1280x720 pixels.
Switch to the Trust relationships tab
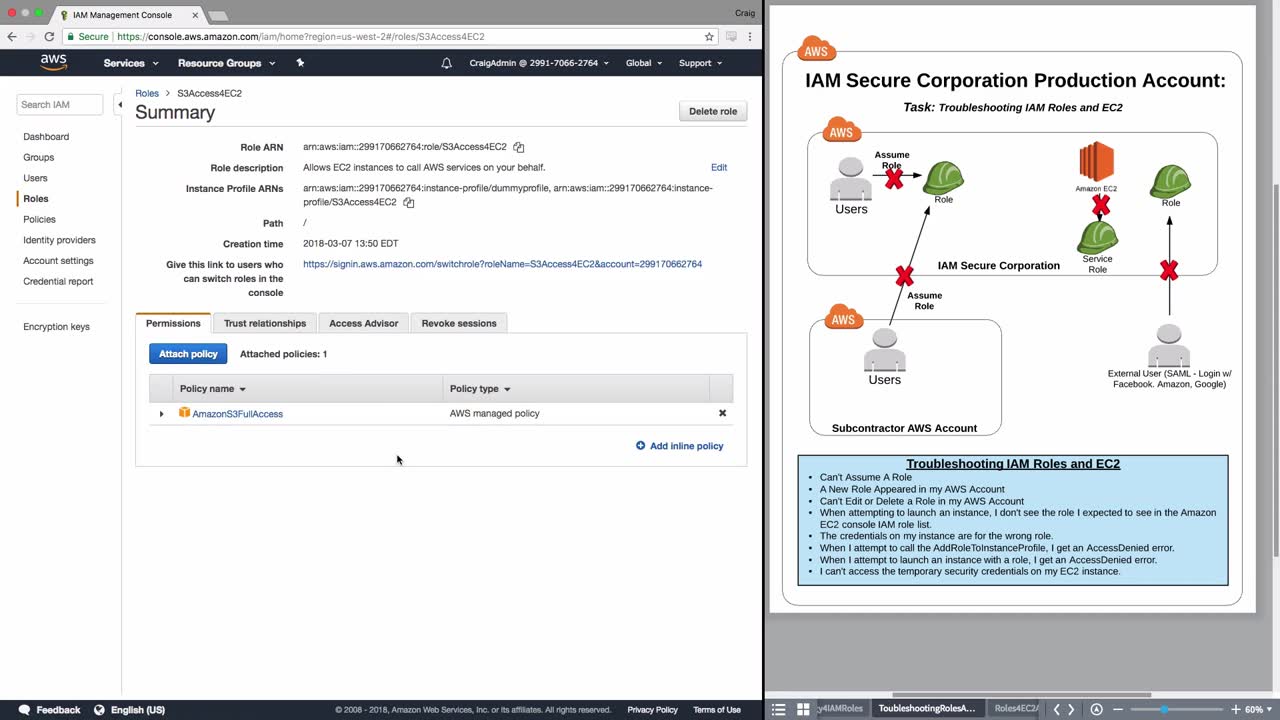(x=265, y=323)
